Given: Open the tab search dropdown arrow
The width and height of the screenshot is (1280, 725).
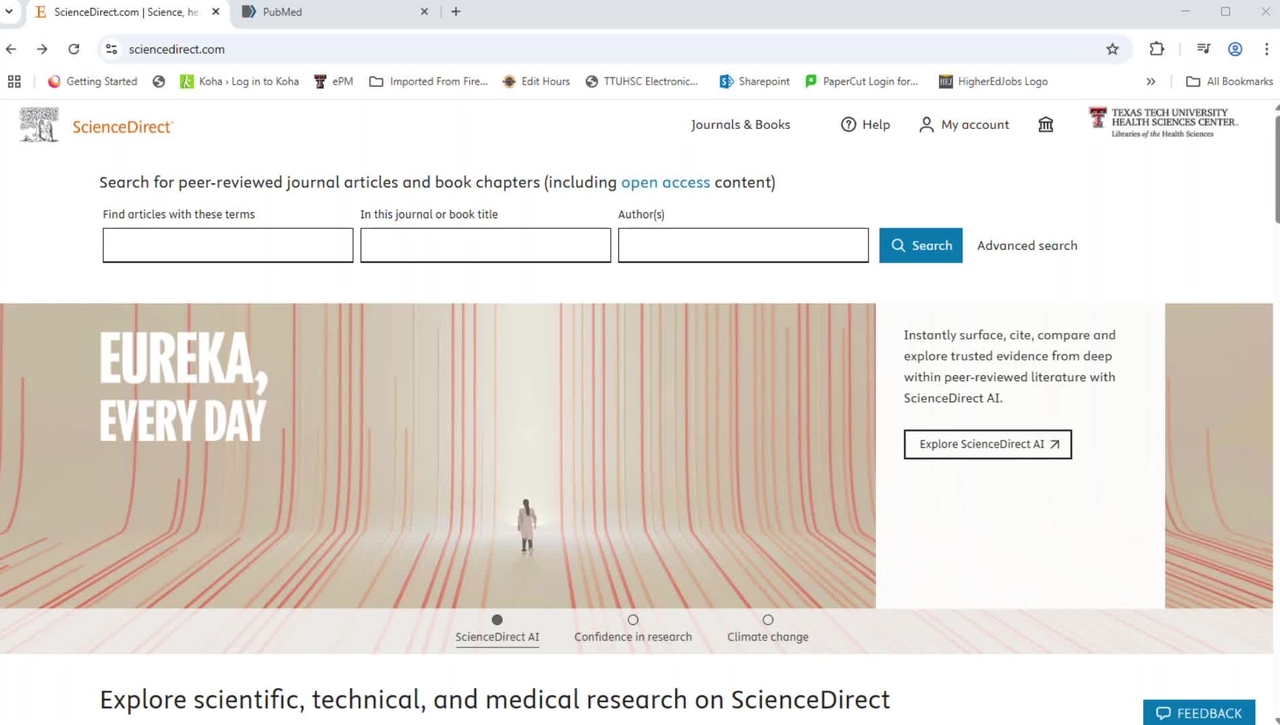Looking at the screenshot, I should coord(9,12).
